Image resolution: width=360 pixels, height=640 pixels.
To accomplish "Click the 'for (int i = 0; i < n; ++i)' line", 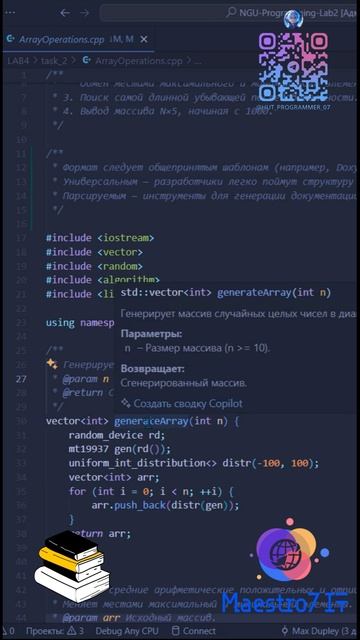I will [151, 491].
